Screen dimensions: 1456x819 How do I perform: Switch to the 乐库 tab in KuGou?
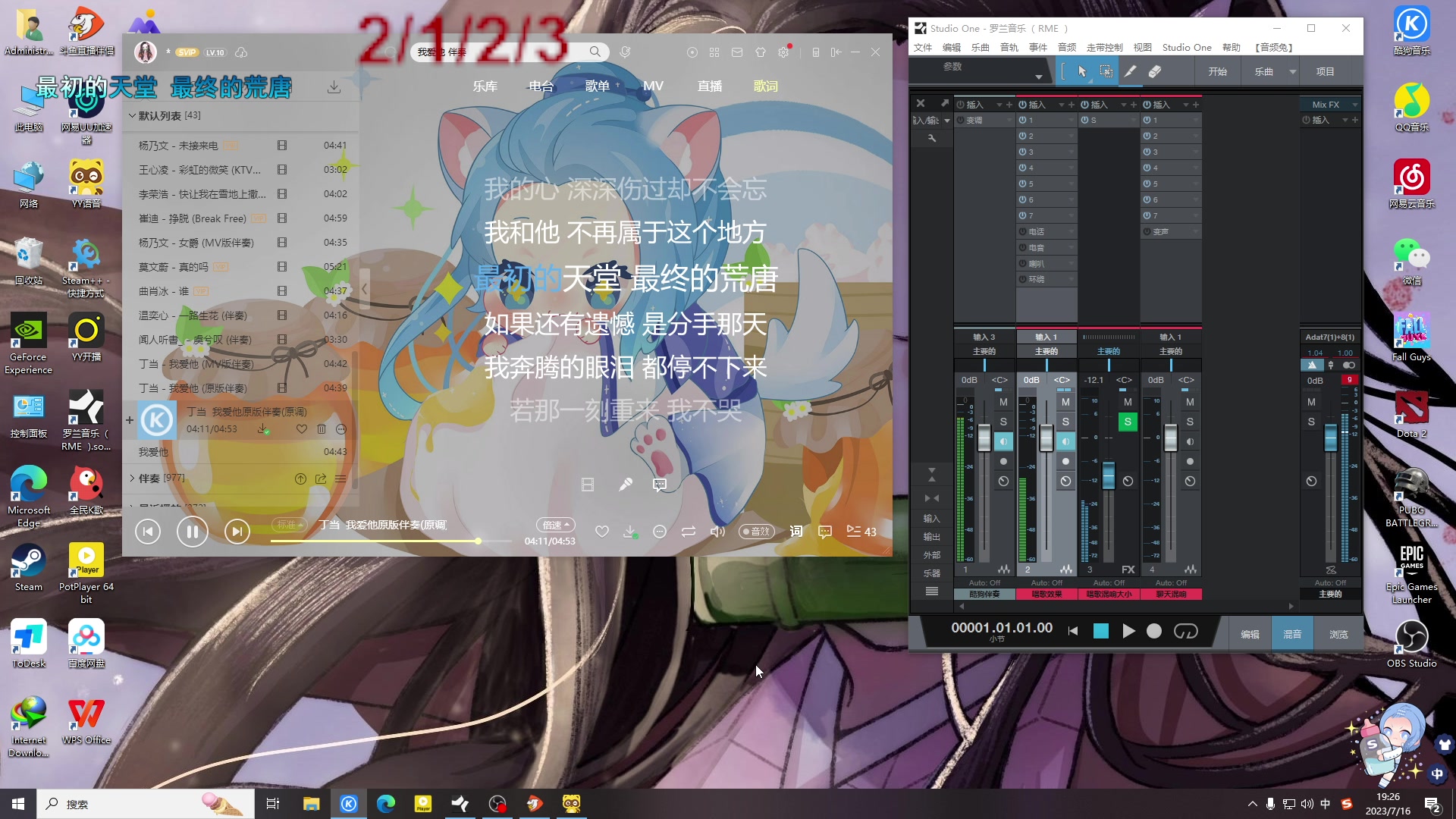click(x=485, y=86)
